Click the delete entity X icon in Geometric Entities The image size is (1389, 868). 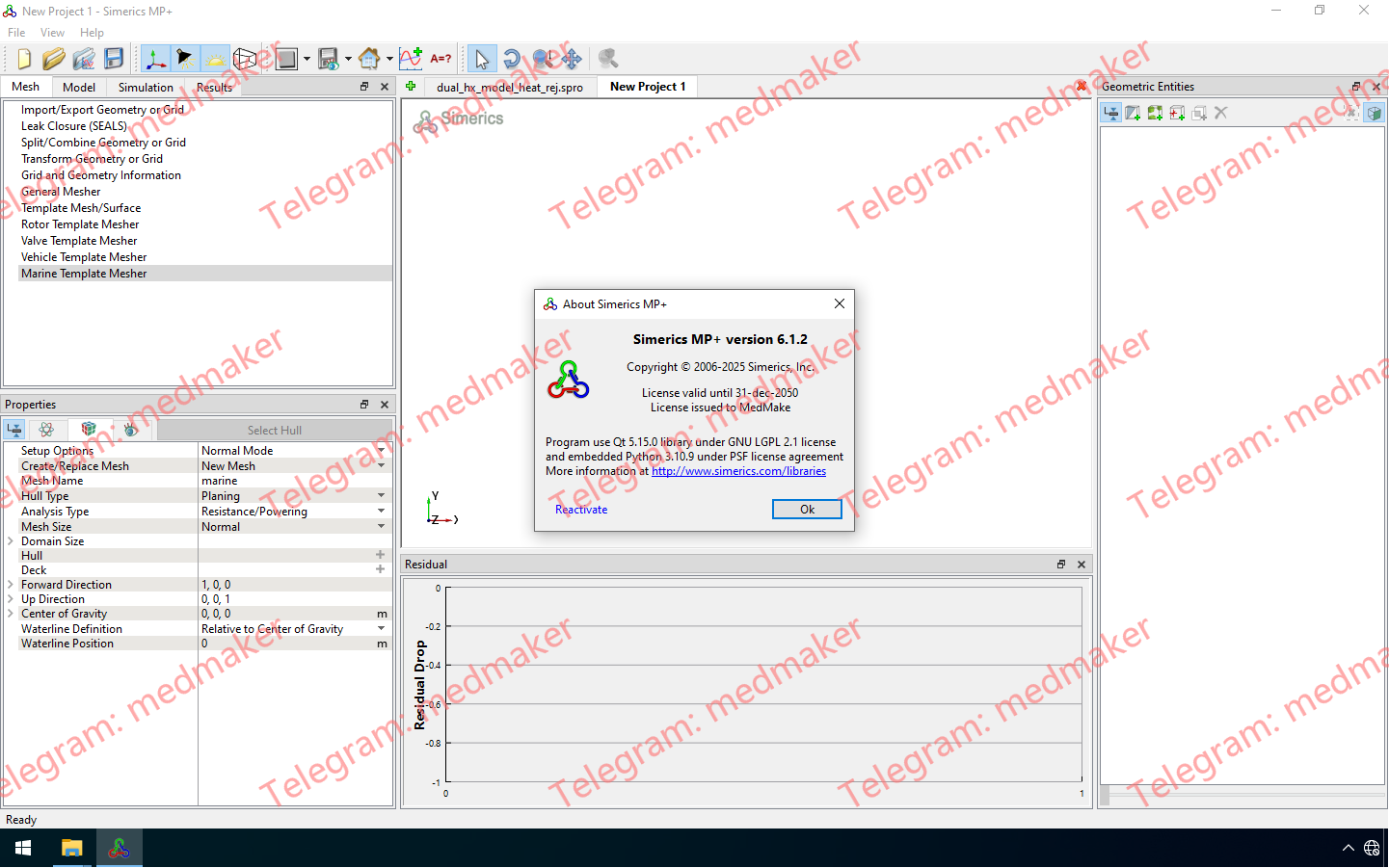click(1219, 113)
